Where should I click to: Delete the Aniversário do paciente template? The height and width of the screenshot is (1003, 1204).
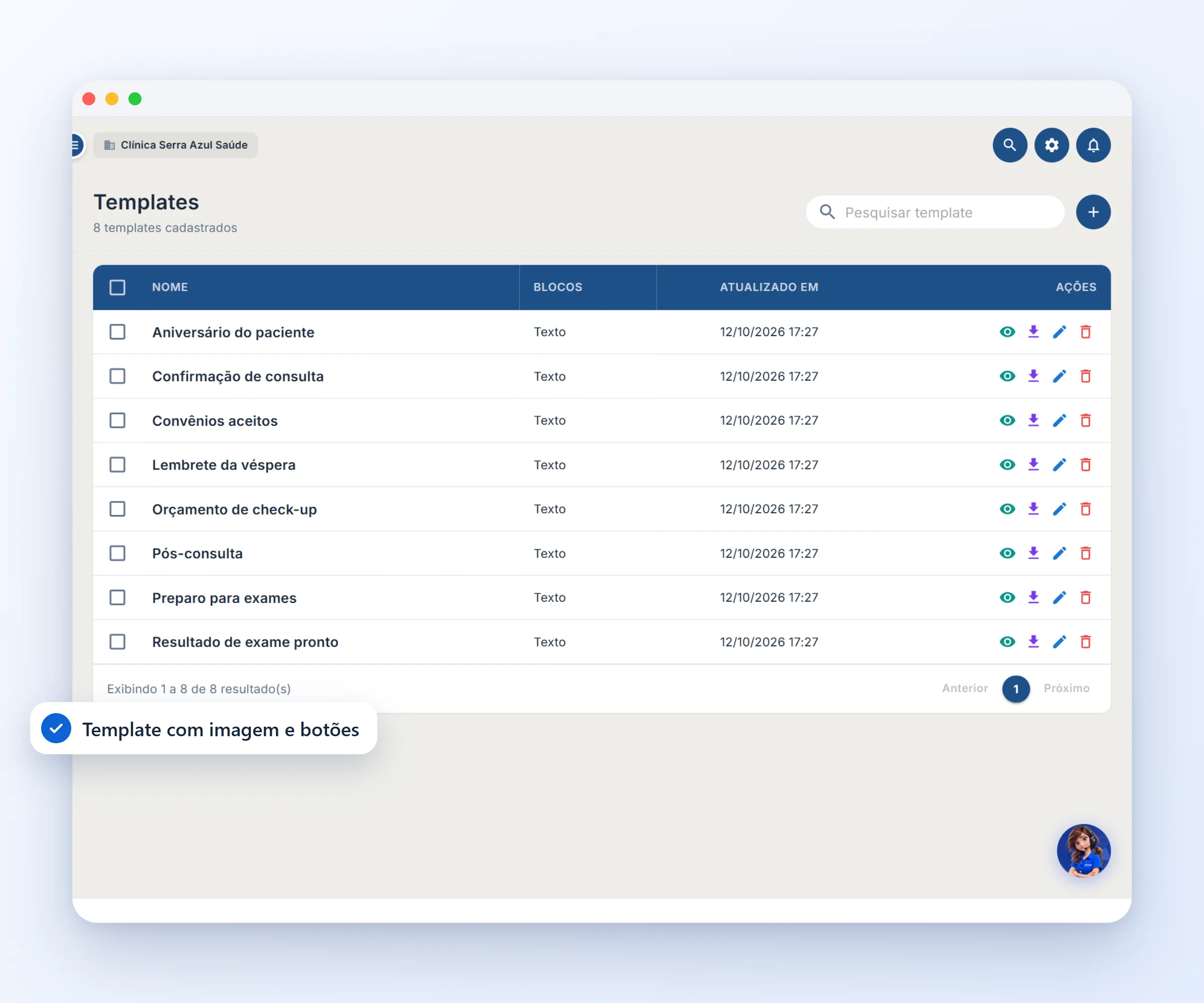(1085, 332)
